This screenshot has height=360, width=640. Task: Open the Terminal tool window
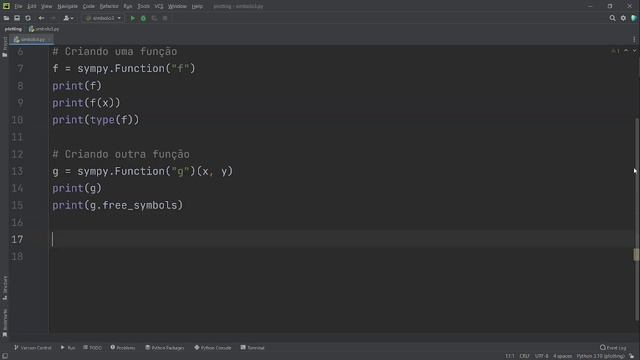(x=253, y=348)
